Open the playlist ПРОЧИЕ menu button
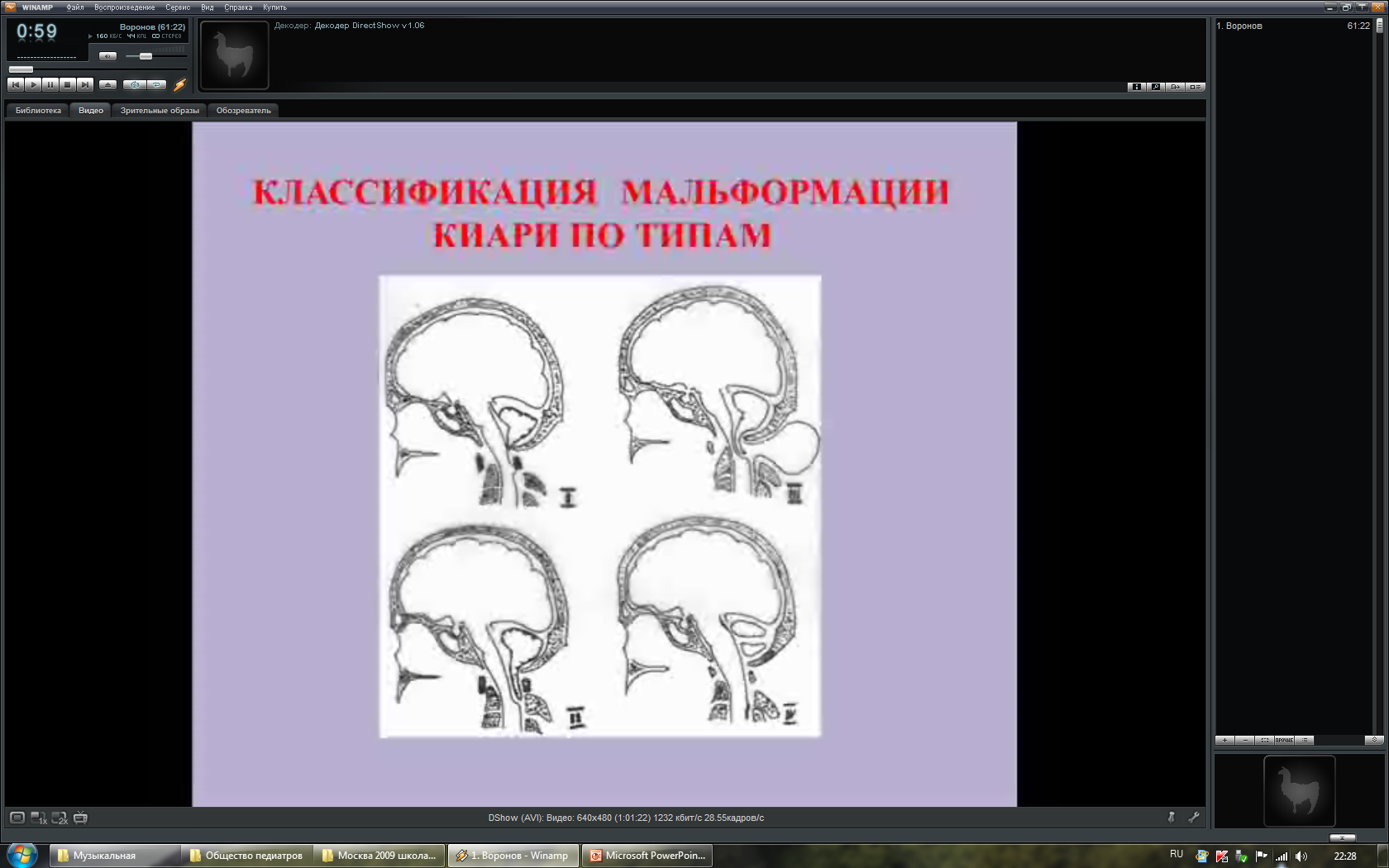 (1284, 741)
